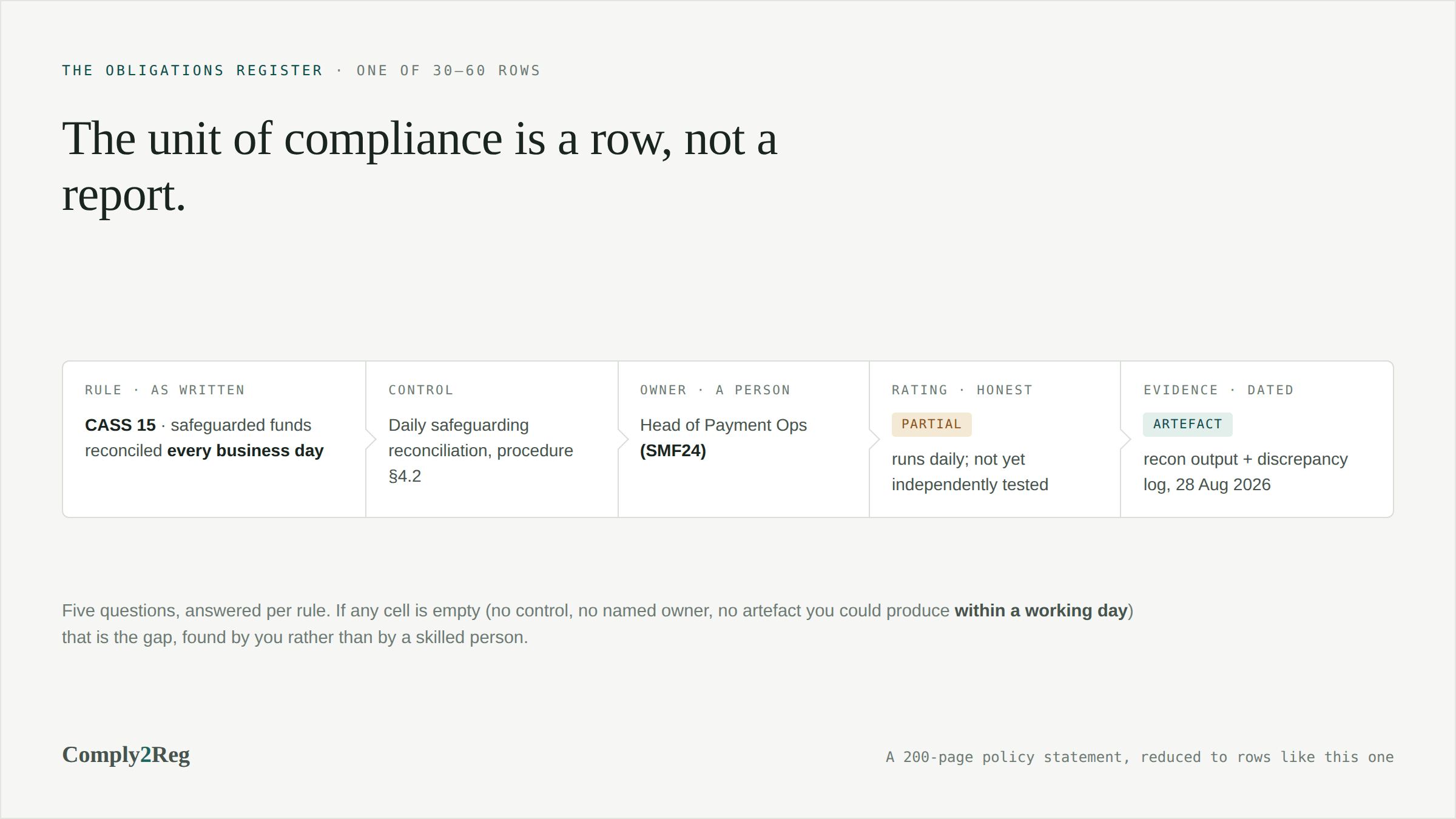
Task: Click 'within a working day' bold phrase
Action: (1041, 610)
